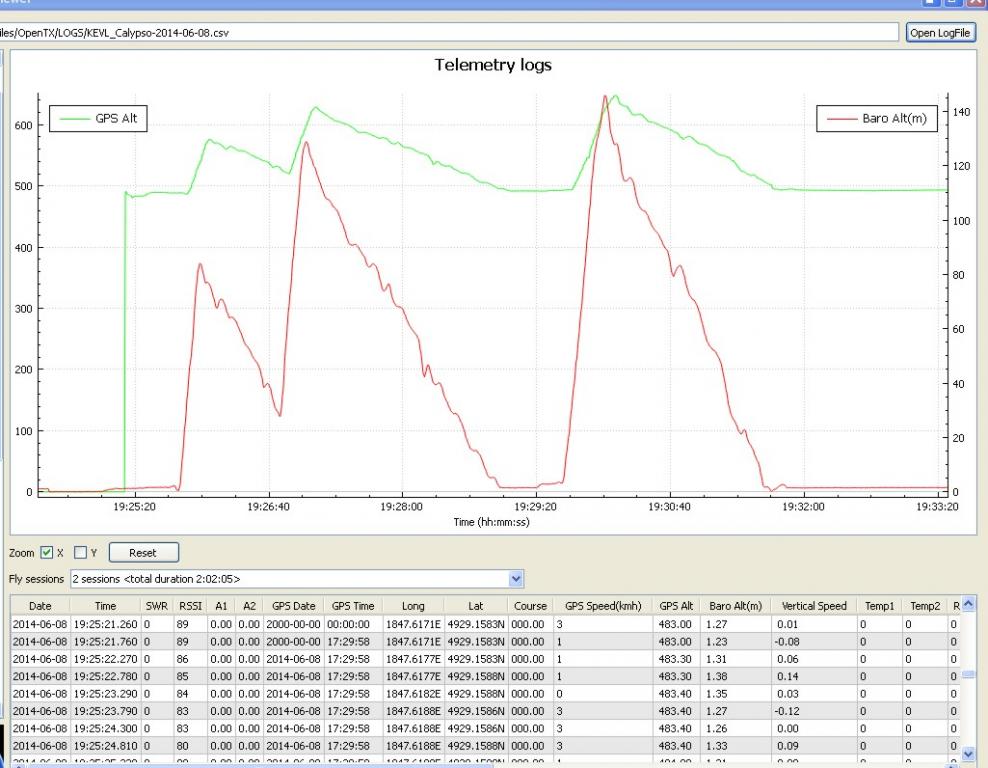Click the green GPS Alt chart legend
988x768 pixels.
tap(95, 119)
